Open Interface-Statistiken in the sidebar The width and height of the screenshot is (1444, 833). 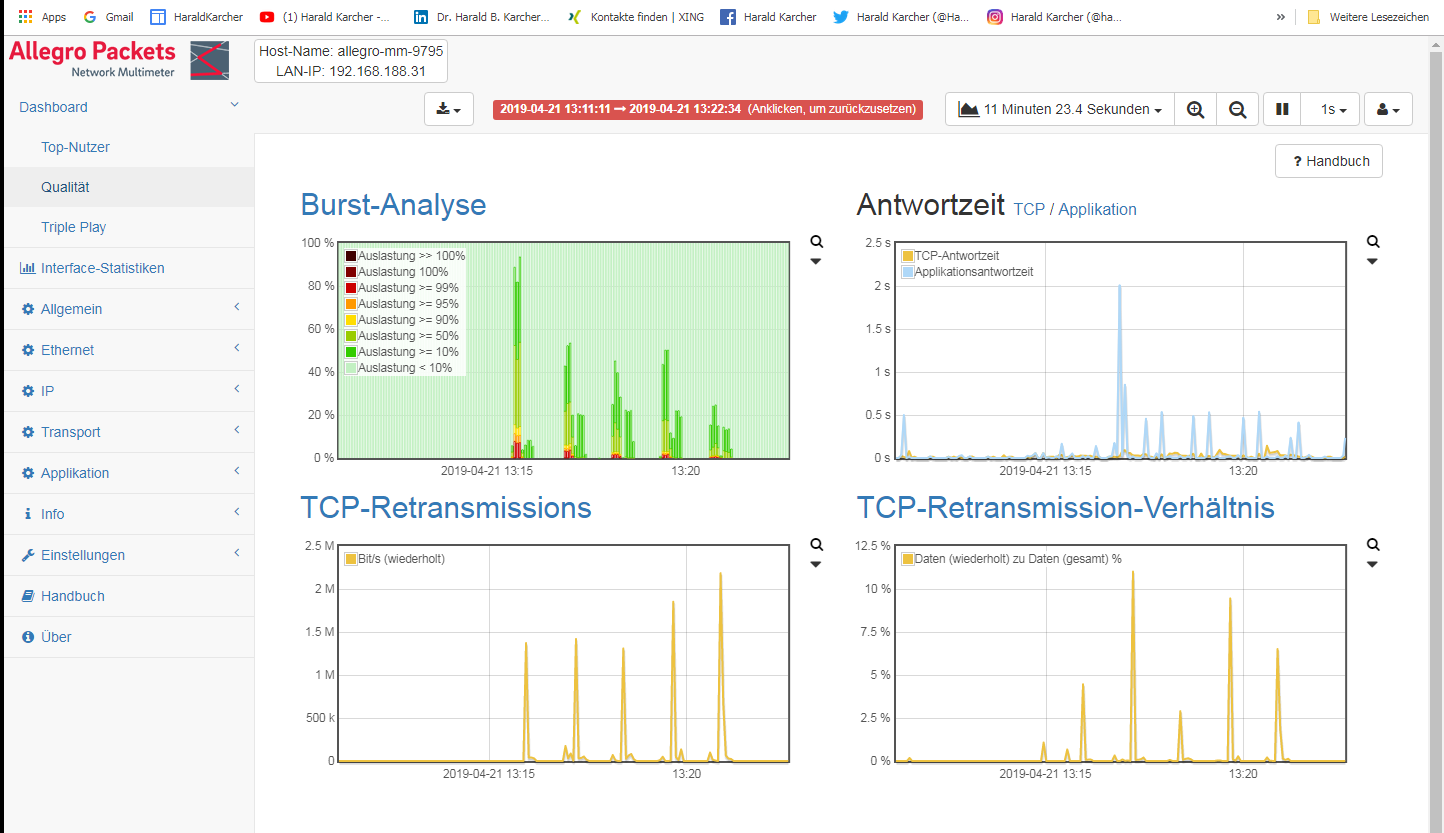point(102,268)
